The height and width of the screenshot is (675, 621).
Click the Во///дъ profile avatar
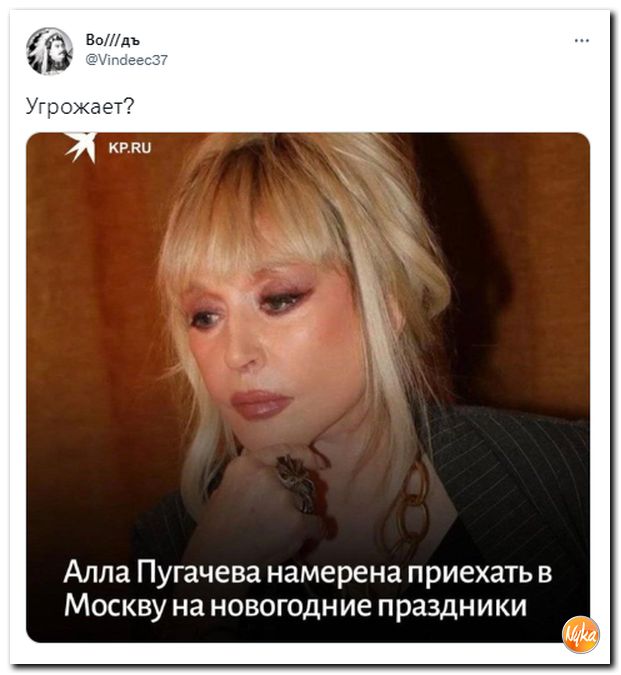[x=49, y=51]
